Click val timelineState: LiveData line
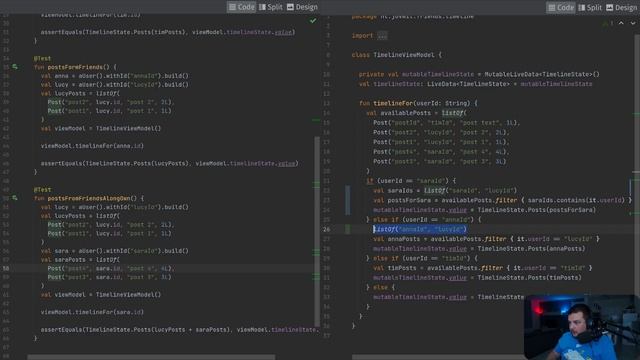 click(476, 84)
